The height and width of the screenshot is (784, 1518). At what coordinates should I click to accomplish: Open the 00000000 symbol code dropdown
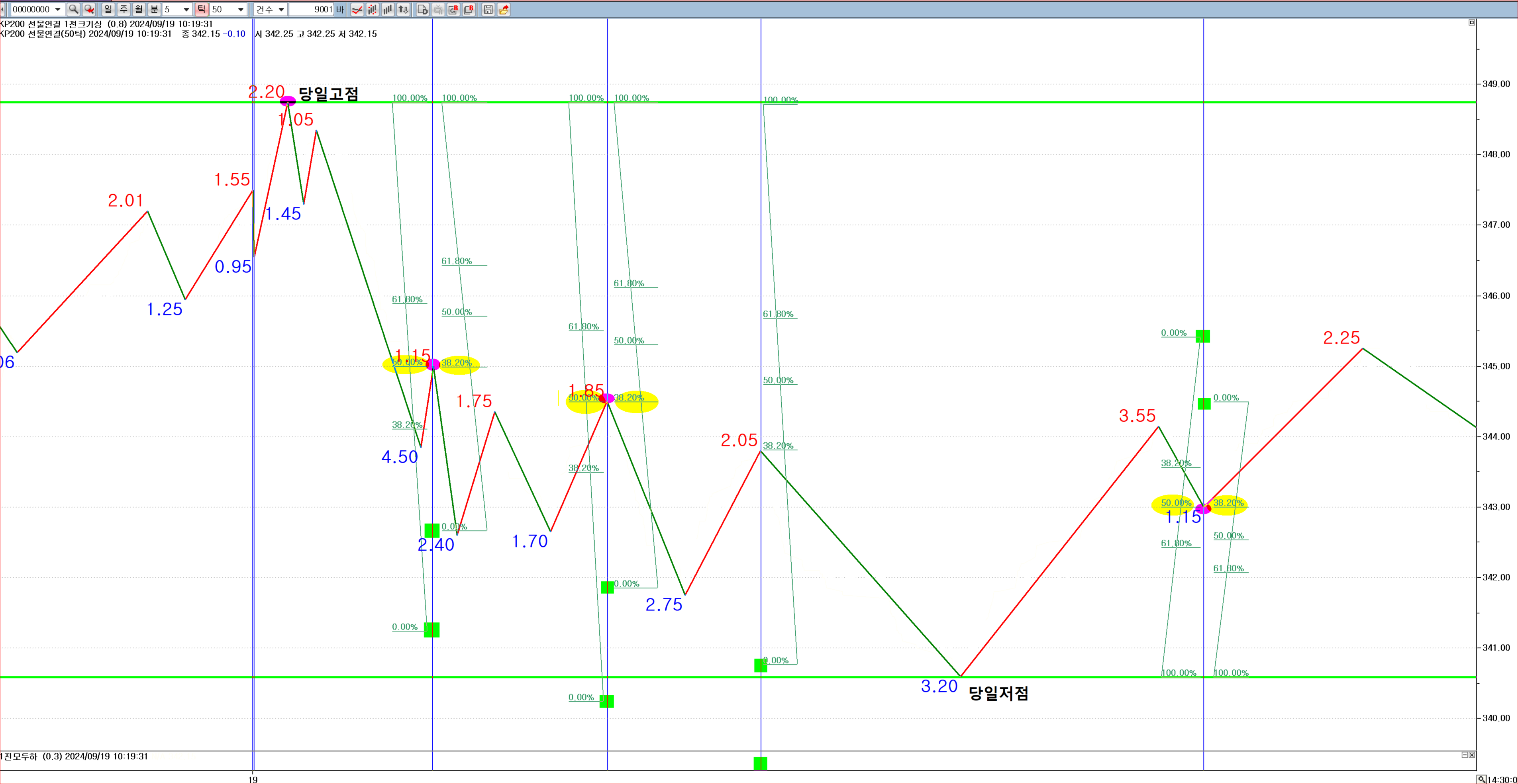tap(58, 10)
